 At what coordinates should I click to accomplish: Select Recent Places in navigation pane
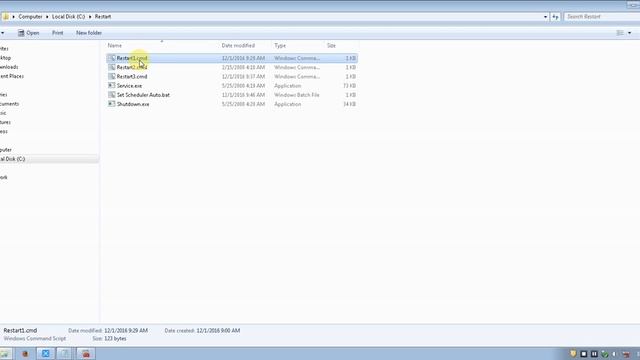[x=12, y=76]
